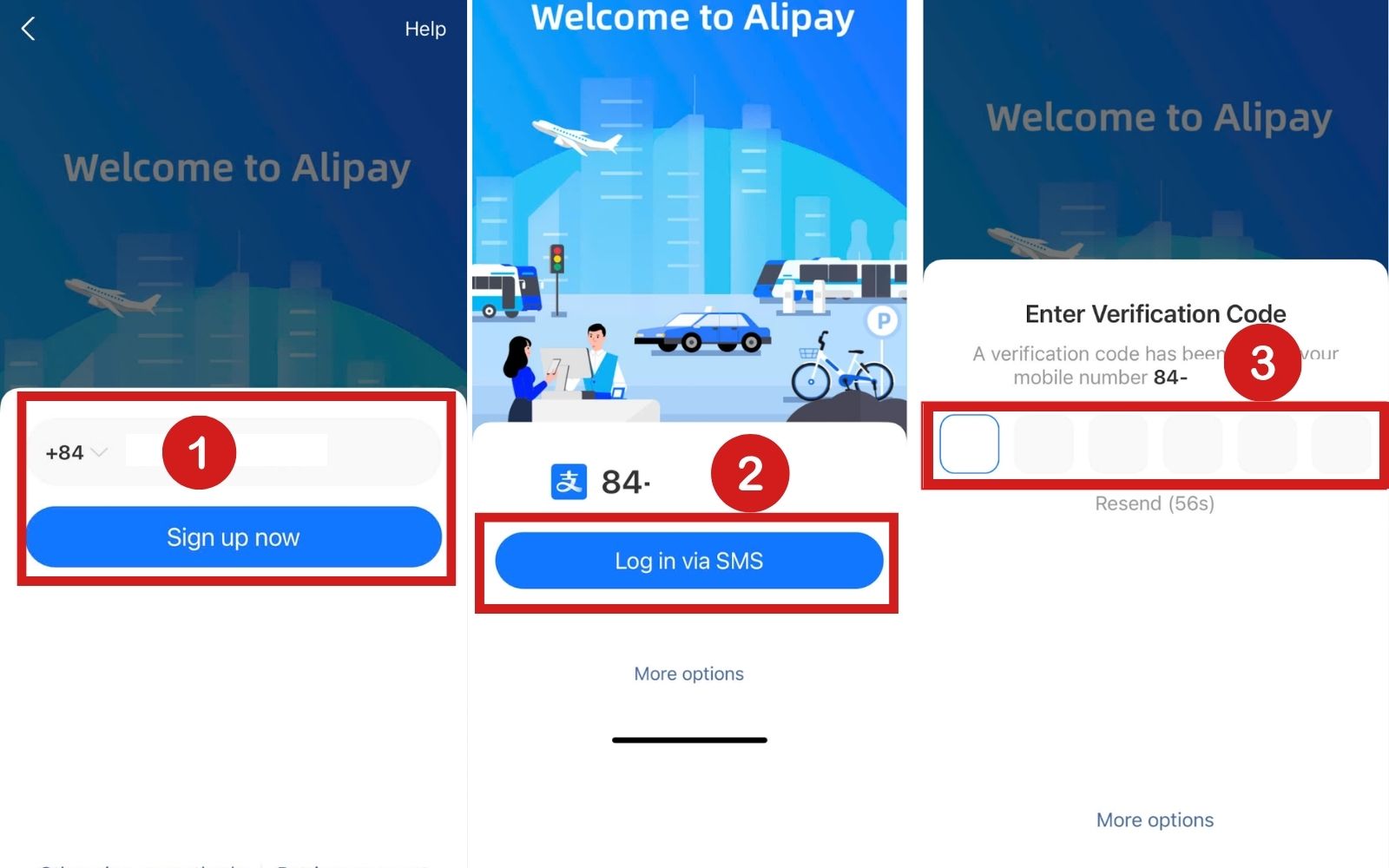This screenshot has height=868, width=1389.
Task: Tap the Sign up now button
Action: coord(234,537)
